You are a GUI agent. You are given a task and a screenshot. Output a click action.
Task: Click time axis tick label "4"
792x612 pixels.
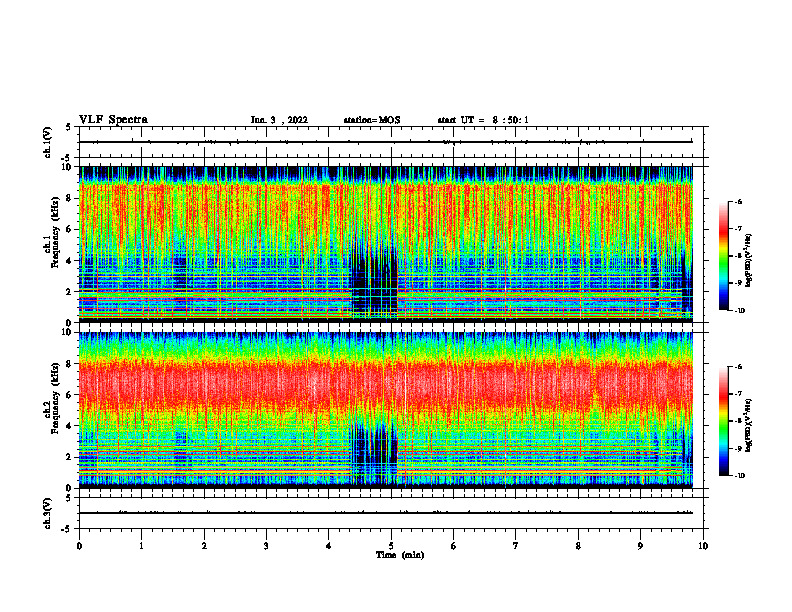point(328,546)
